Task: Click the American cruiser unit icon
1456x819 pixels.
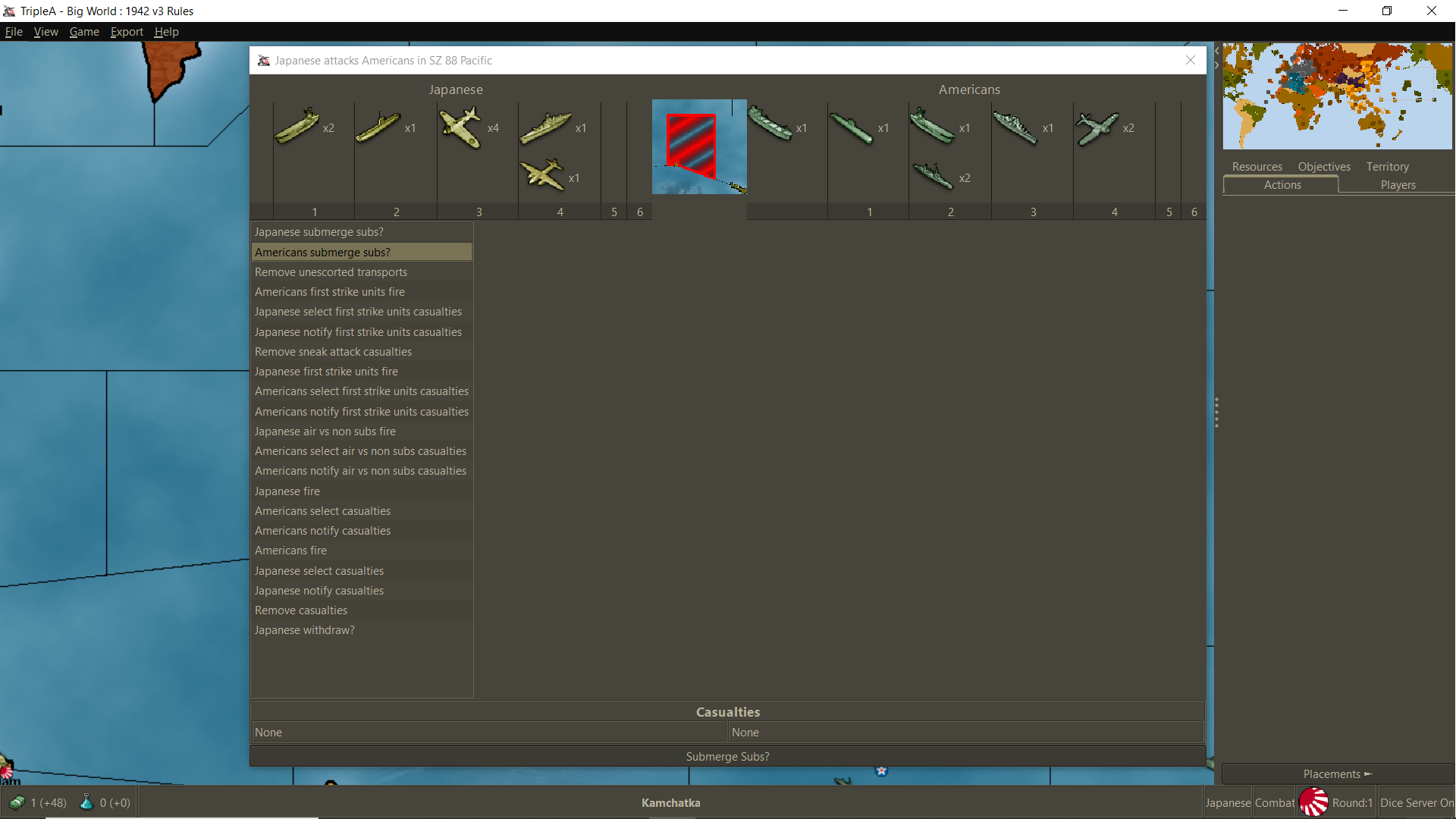Action: click(x=1015, y=127)
